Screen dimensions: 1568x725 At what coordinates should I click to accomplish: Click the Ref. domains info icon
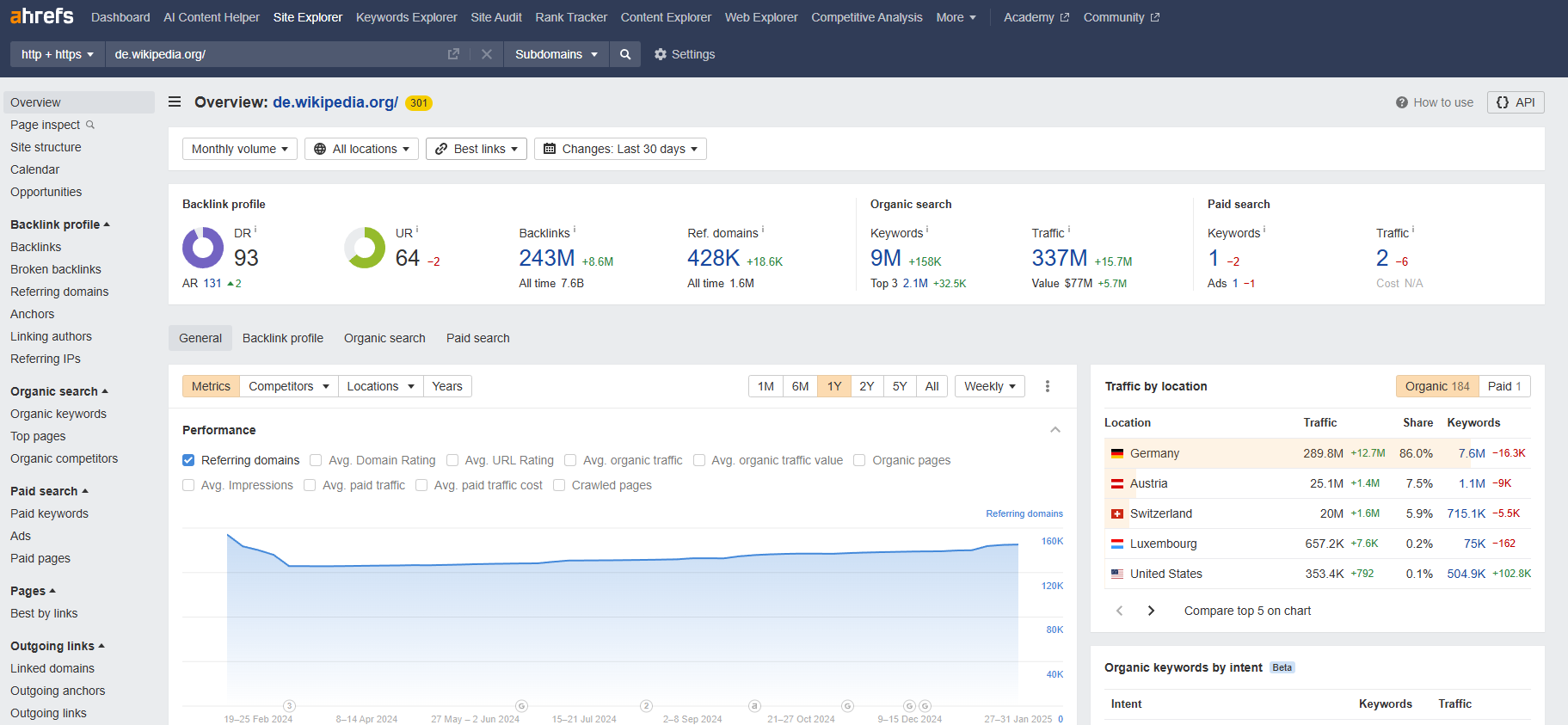763,230
